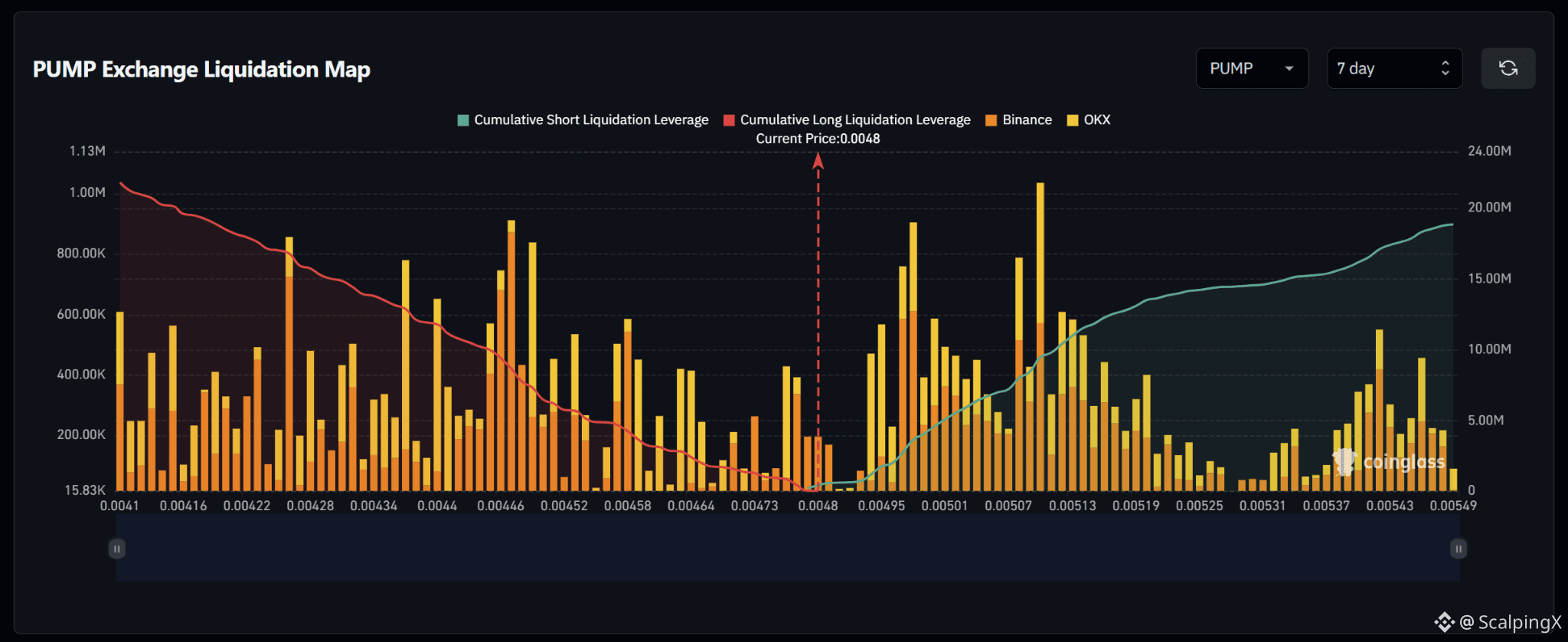Screen dimensions: 1568x642
Task: Click the 0.00525 x-axis price label
Action: (1199, 506)
